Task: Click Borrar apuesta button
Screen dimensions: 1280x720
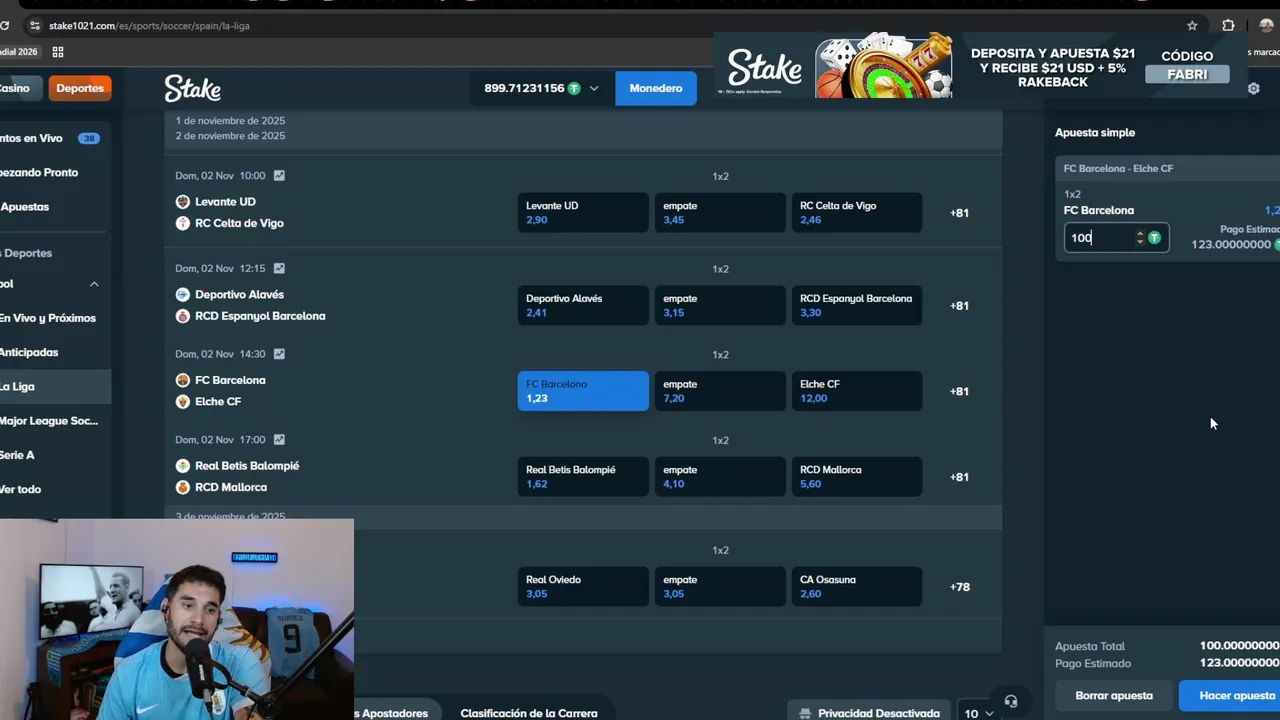Action: [1114, 696]
